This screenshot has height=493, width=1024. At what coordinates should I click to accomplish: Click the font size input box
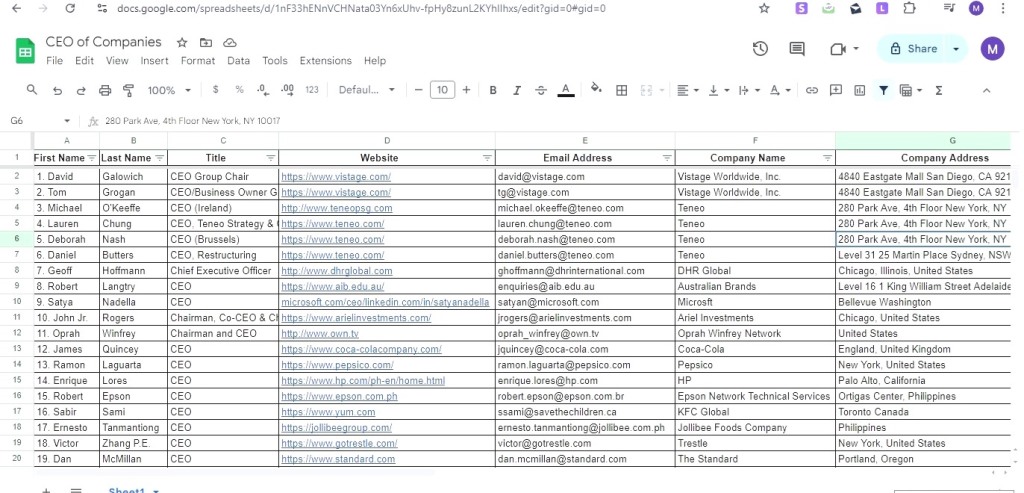442,90
